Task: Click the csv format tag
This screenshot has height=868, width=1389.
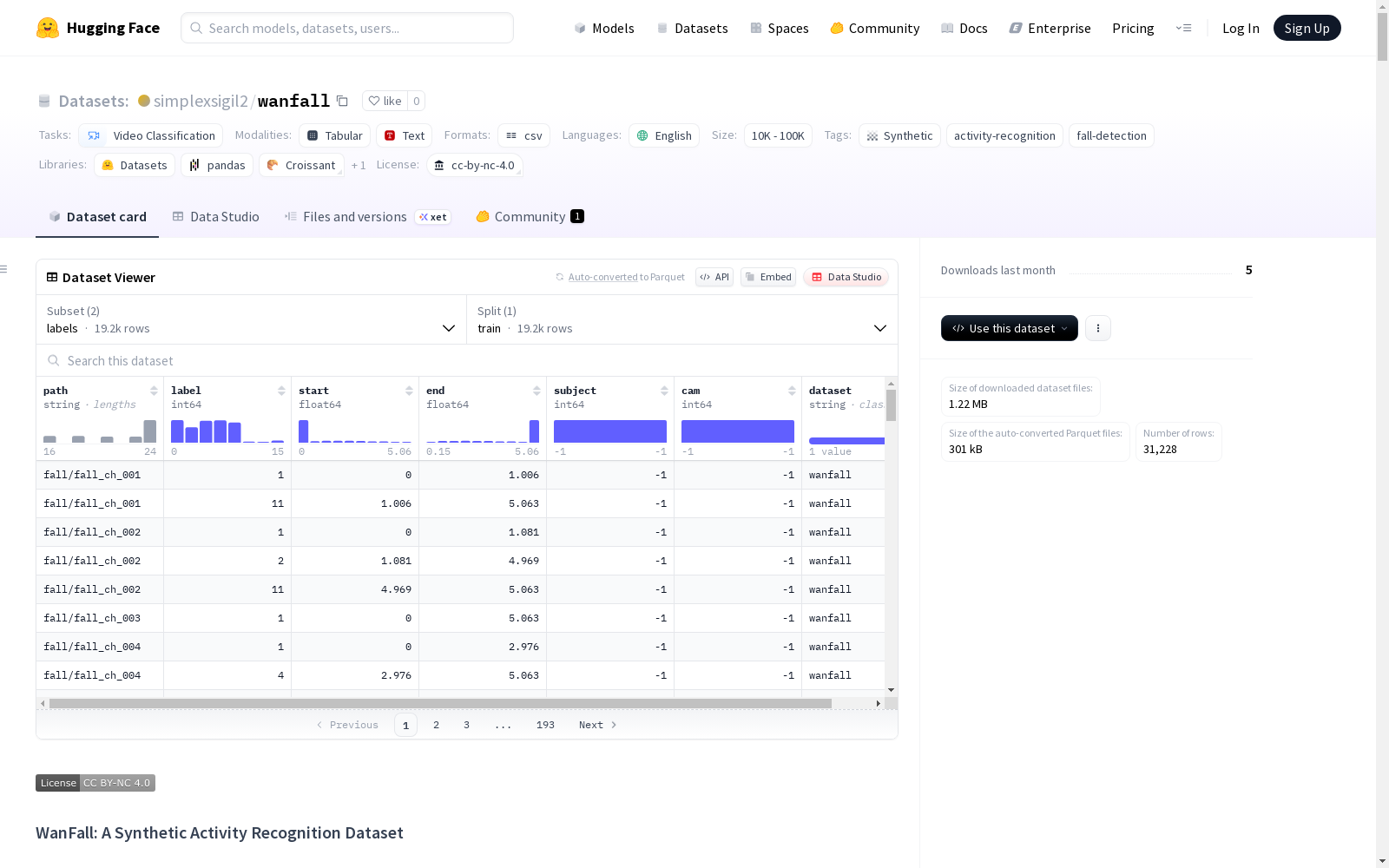Action: [524, 135]
